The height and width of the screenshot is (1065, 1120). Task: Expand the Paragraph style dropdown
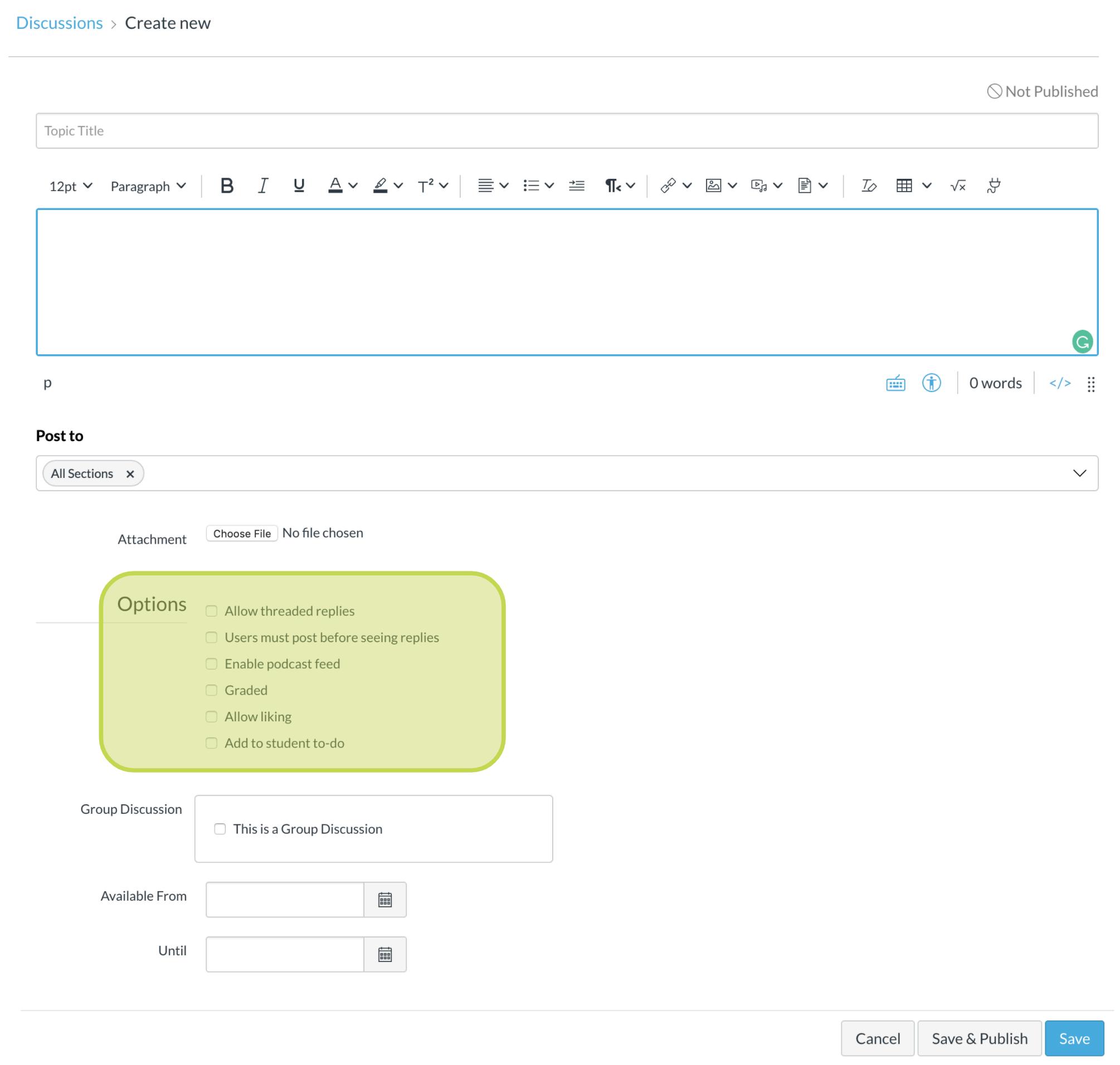coord(148,186)
